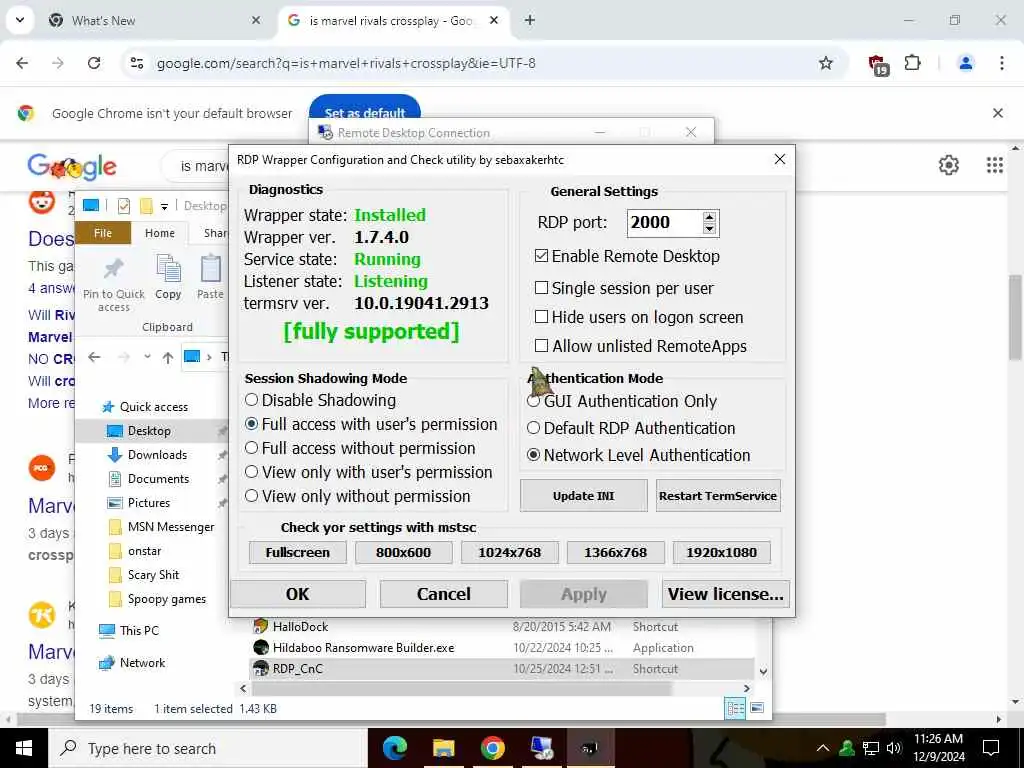Tick the Enable Remote Desktop checkbox
The image size is (1024, 768).
pos(541,256)
